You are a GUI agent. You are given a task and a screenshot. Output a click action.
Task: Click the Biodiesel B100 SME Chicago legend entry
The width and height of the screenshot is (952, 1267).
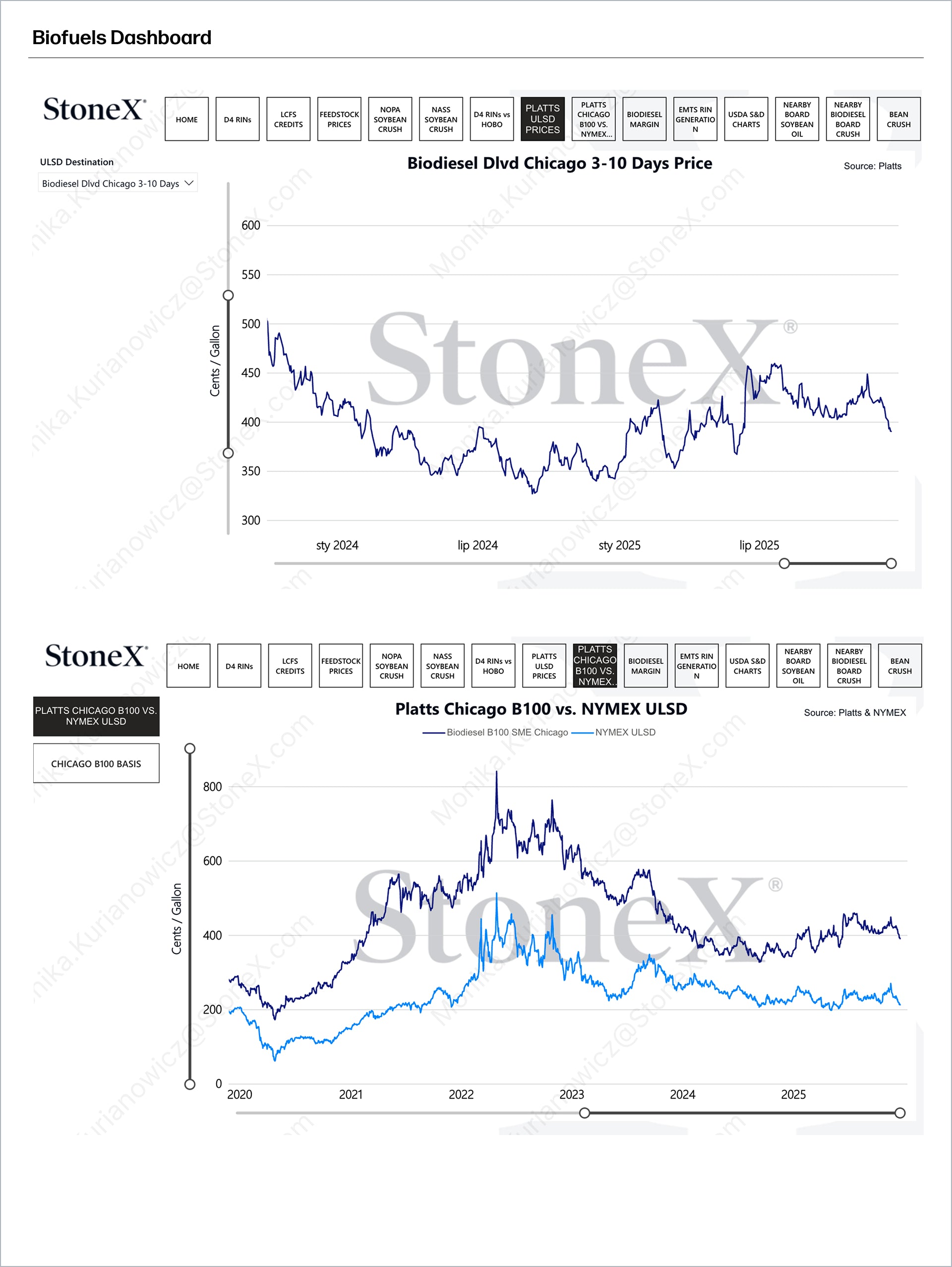tap(507, 732)
